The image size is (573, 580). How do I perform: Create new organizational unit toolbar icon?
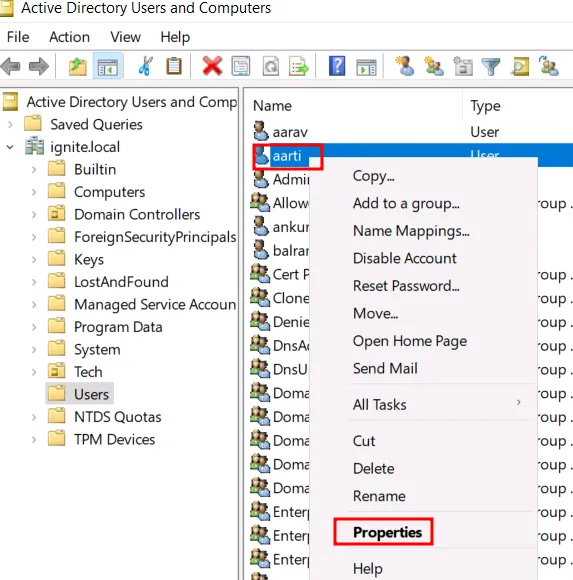(462, 66)
